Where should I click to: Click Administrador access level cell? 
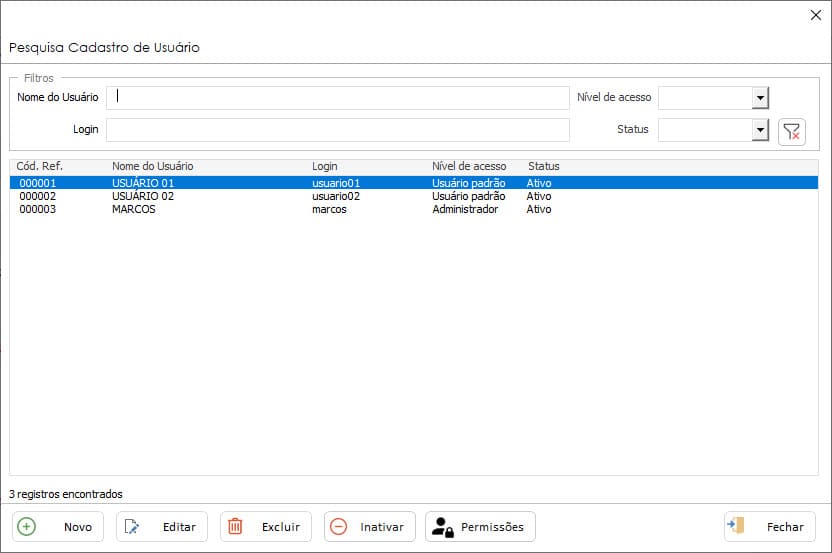(x=465, y=209)
